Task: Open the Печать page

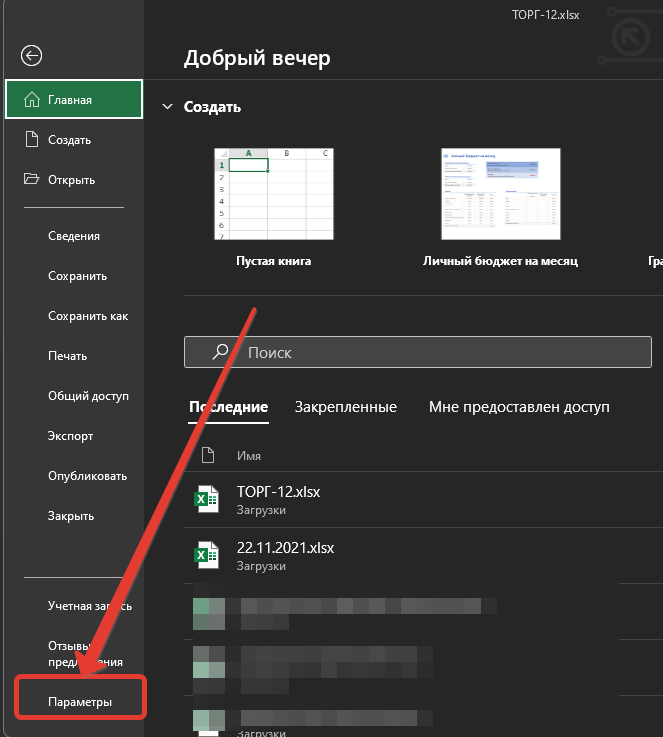Action: (x=67, y=356)
